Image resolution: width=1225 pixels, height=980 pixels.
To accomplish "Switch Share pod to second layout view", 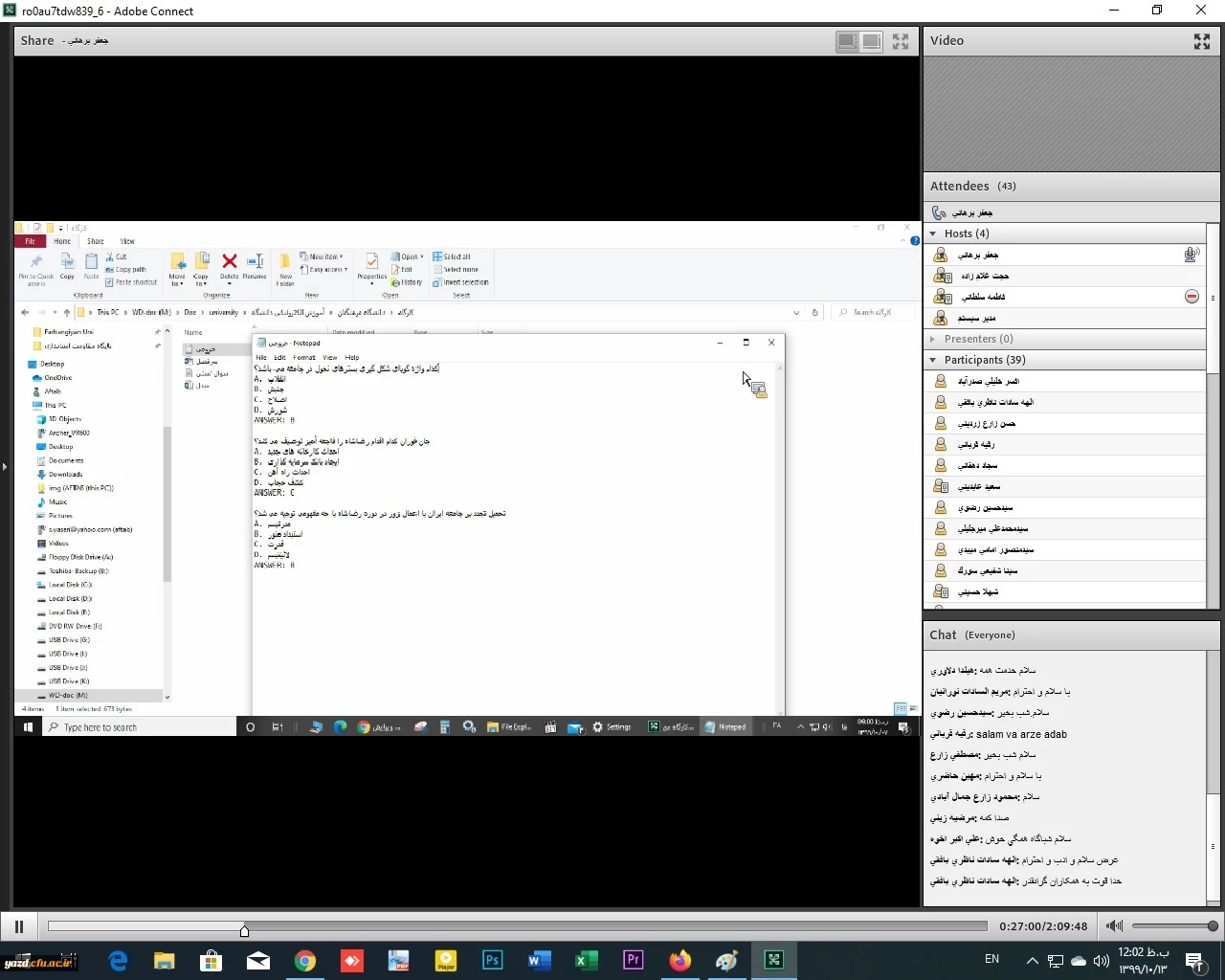I will 871,41.
